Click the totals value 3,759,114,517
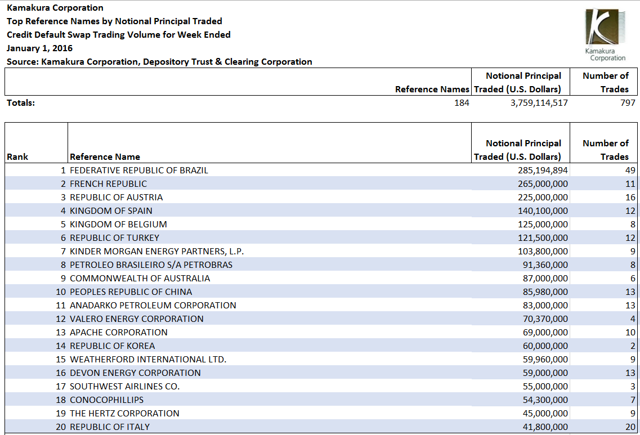This screenshot has height=435, width=640. [x=539, y=102]
